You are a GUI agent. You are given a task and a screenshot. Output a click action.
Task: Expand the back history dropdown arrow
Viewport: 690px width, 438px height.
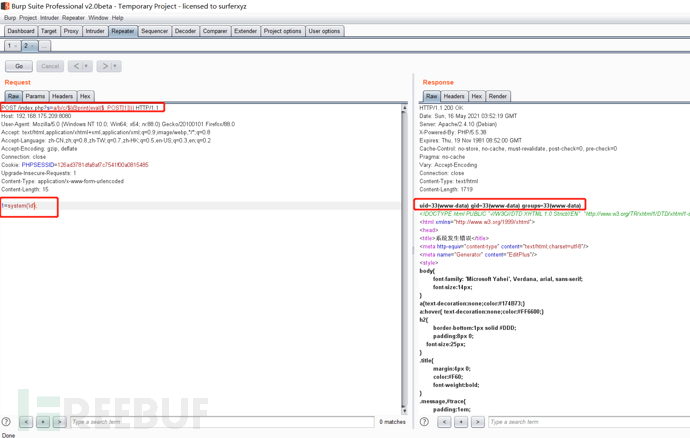[87, 66]
